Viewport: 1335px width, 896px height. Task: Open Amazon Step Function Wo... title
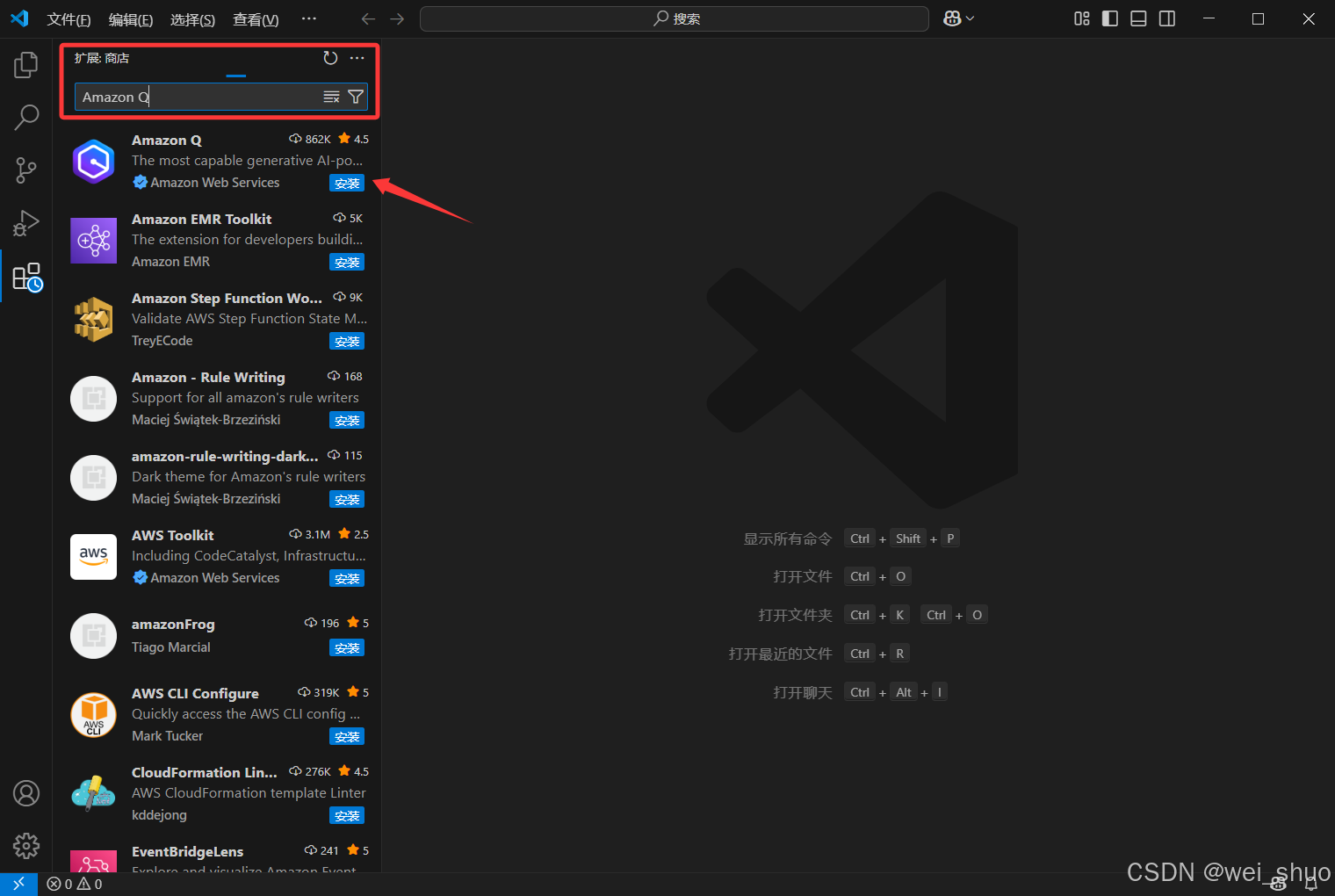click(x=227, y=299)
